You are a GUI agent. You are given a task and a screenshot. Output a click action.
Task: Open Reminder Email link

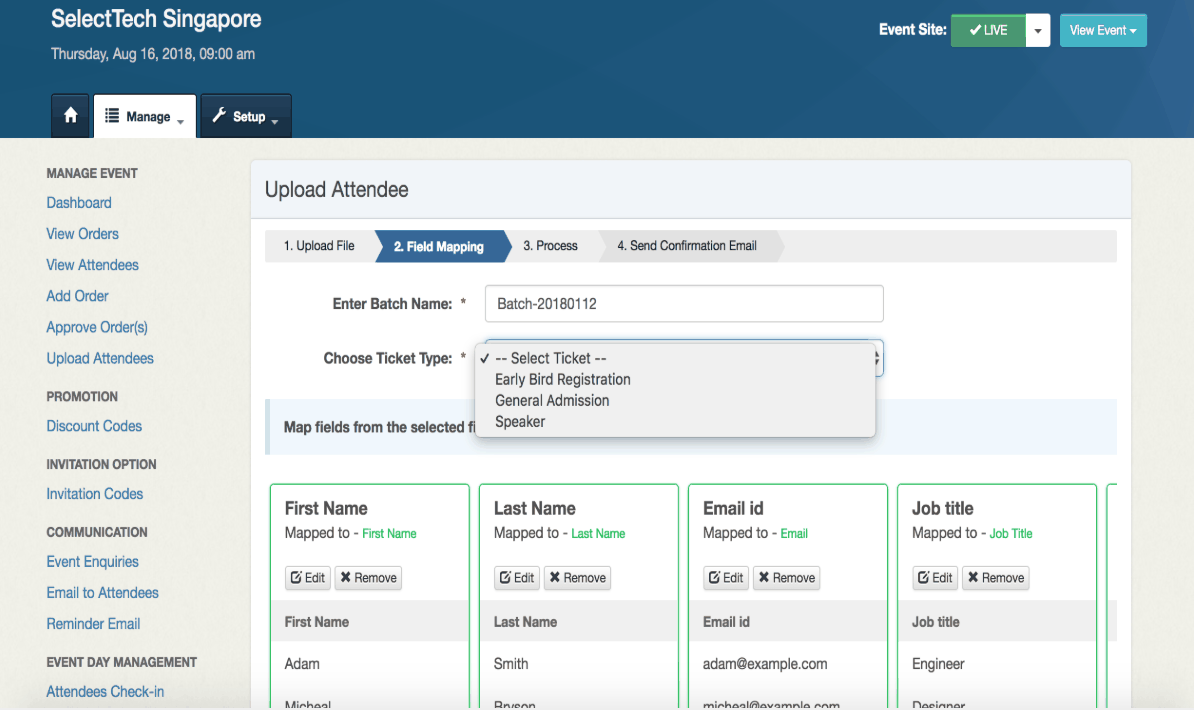[93, 625]
